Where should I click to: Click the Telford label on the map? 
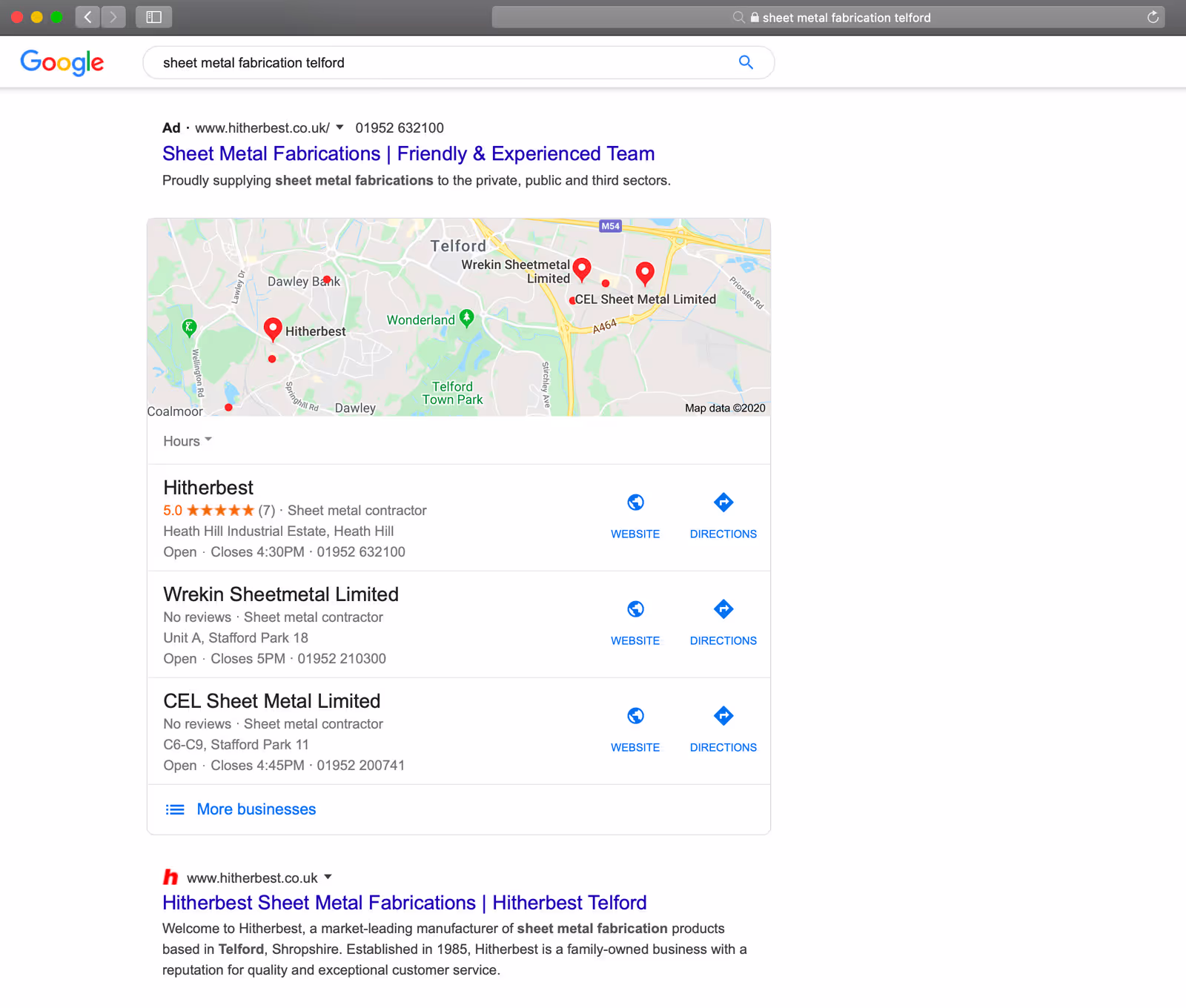[x=458, y=246]
